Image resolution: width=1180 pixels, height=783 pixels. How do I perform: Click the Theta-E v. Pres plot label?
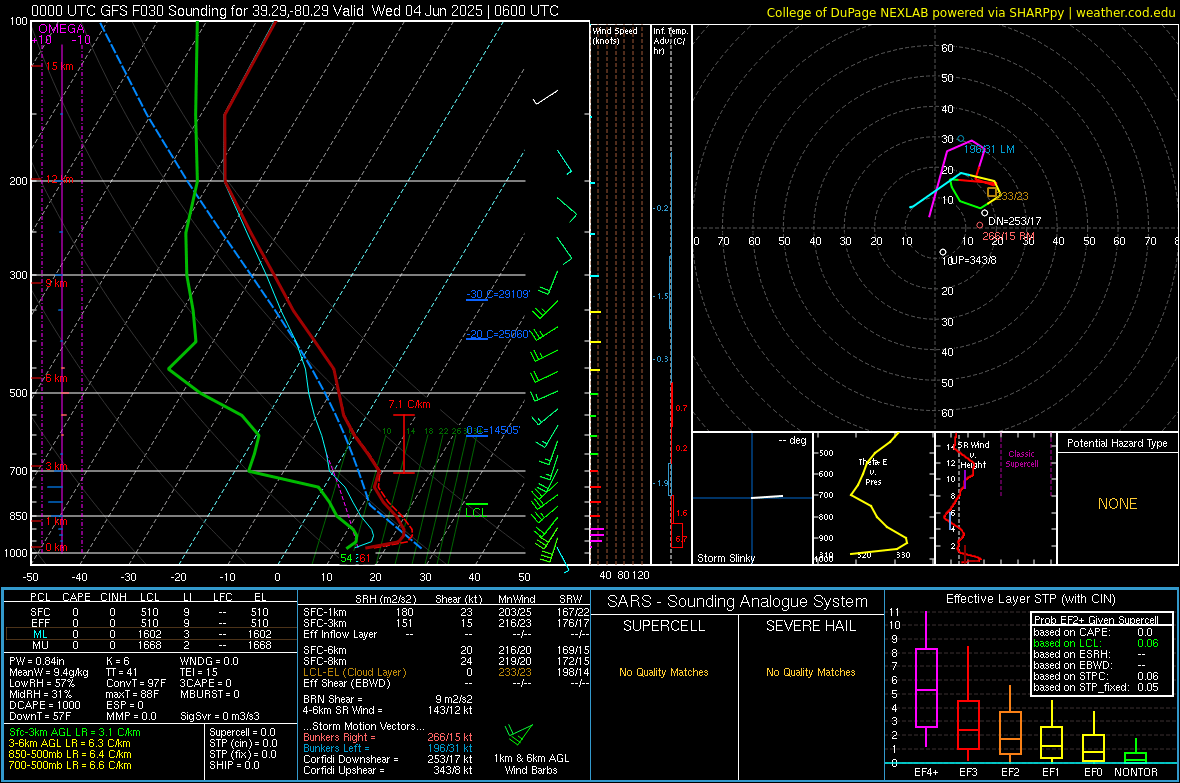873,471
